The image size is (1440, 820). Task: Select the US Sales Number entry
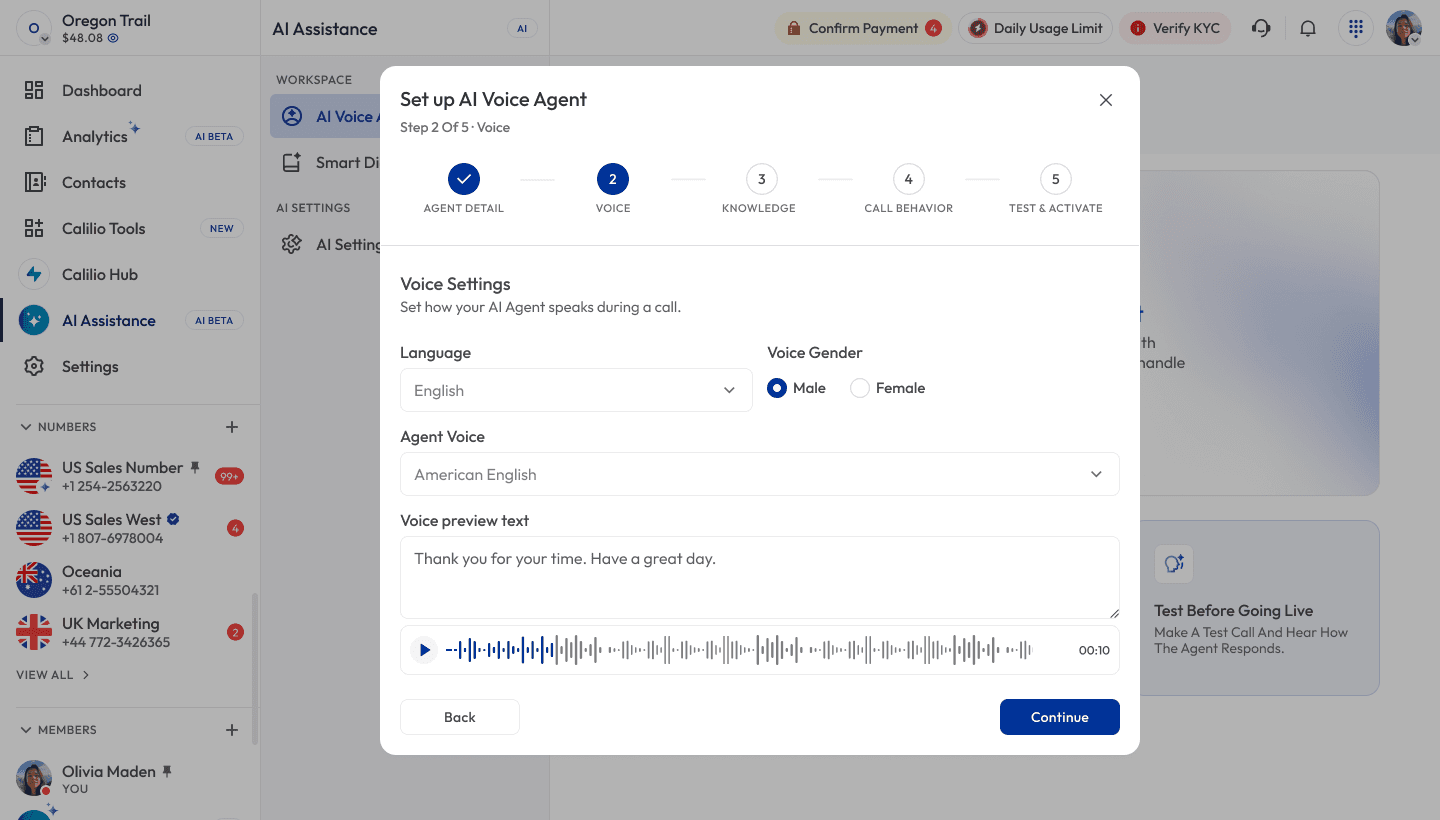click(x=130, y=476)
